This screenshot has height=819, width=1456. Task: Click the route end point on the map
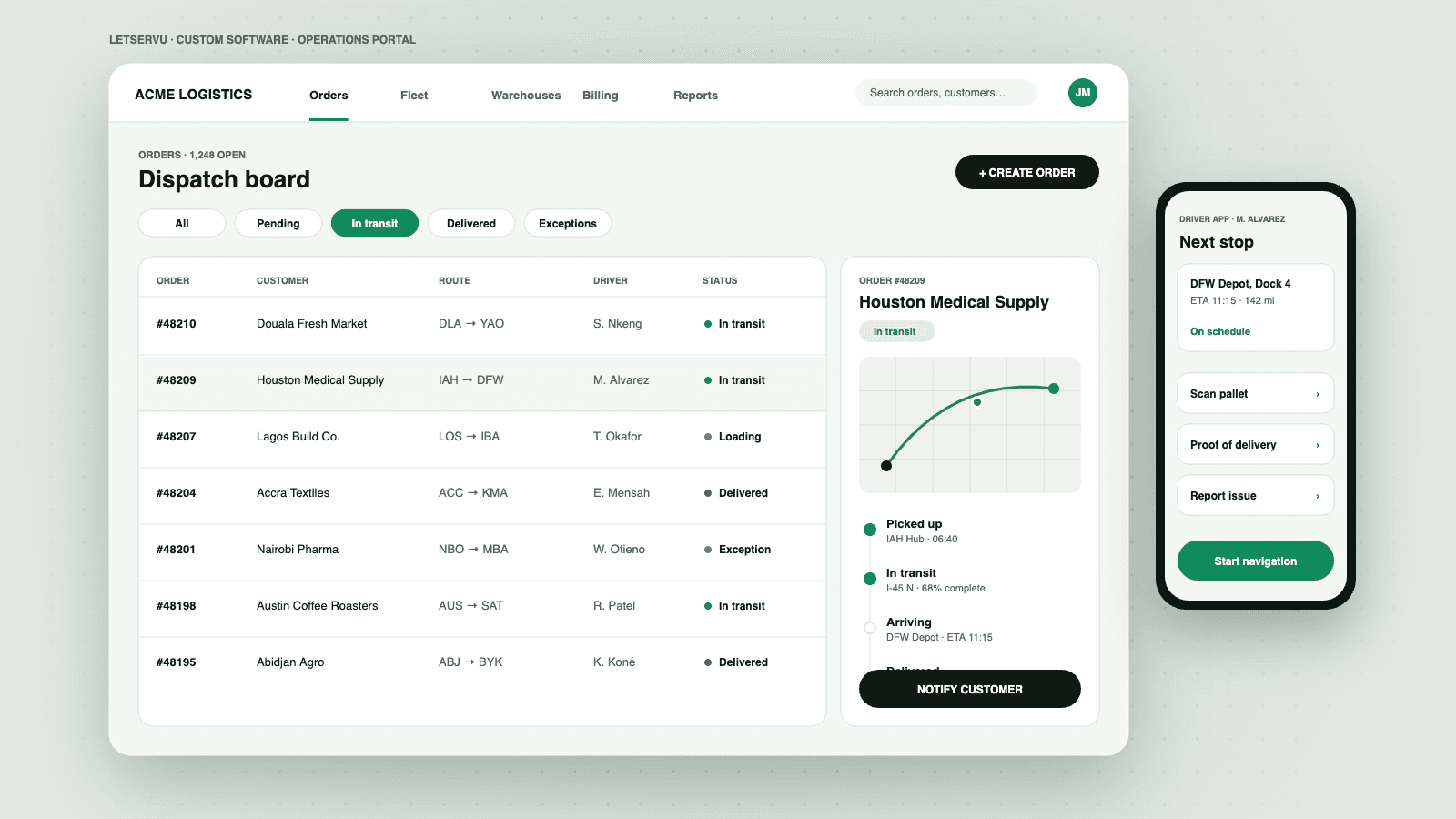coord(1054,389)
